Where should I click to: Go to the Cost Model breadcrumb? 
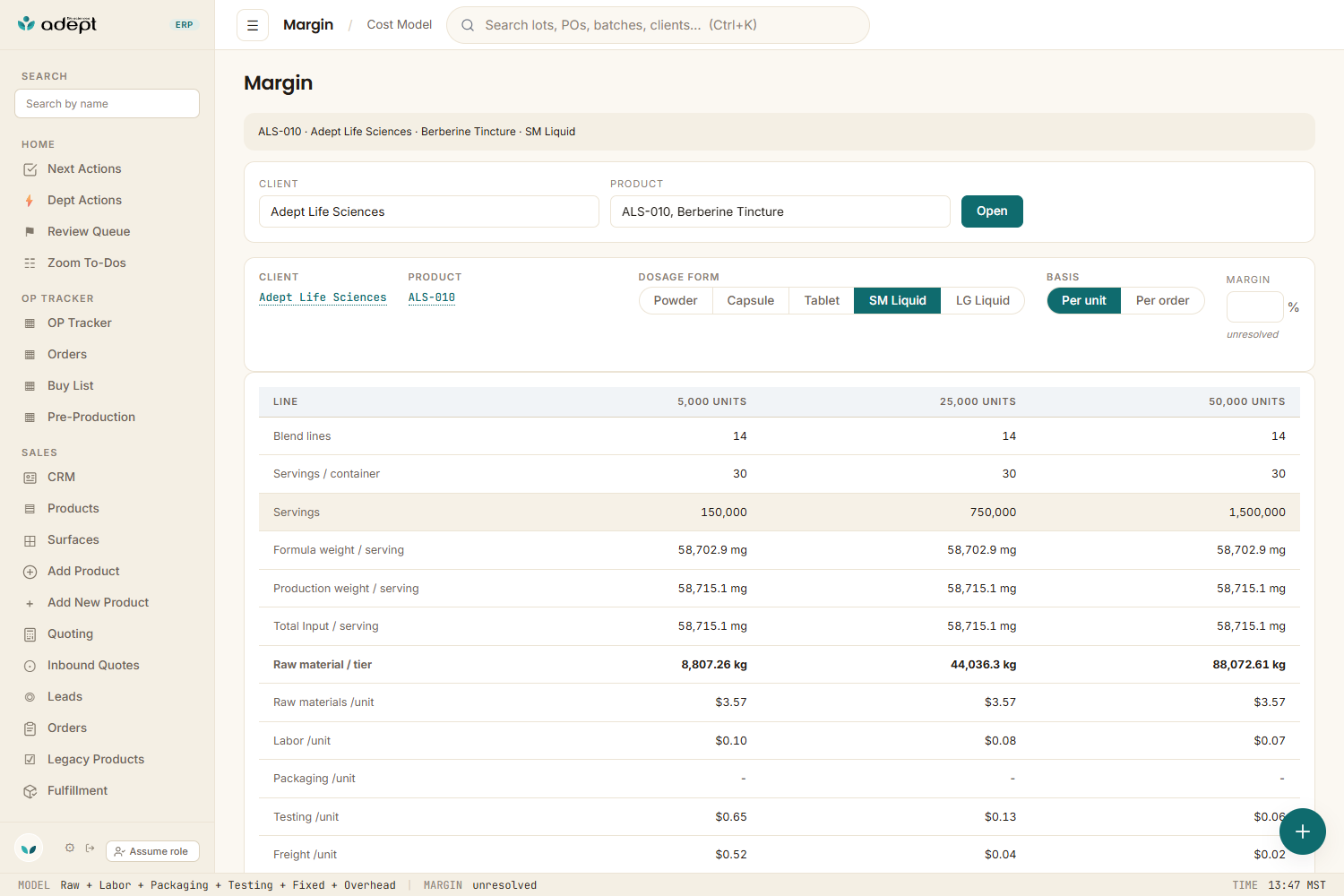[x=400, y=25]
